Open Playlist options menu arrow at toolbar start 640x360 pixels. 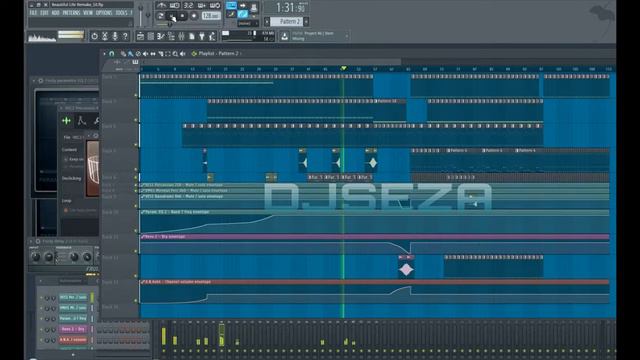coord(104,53)
